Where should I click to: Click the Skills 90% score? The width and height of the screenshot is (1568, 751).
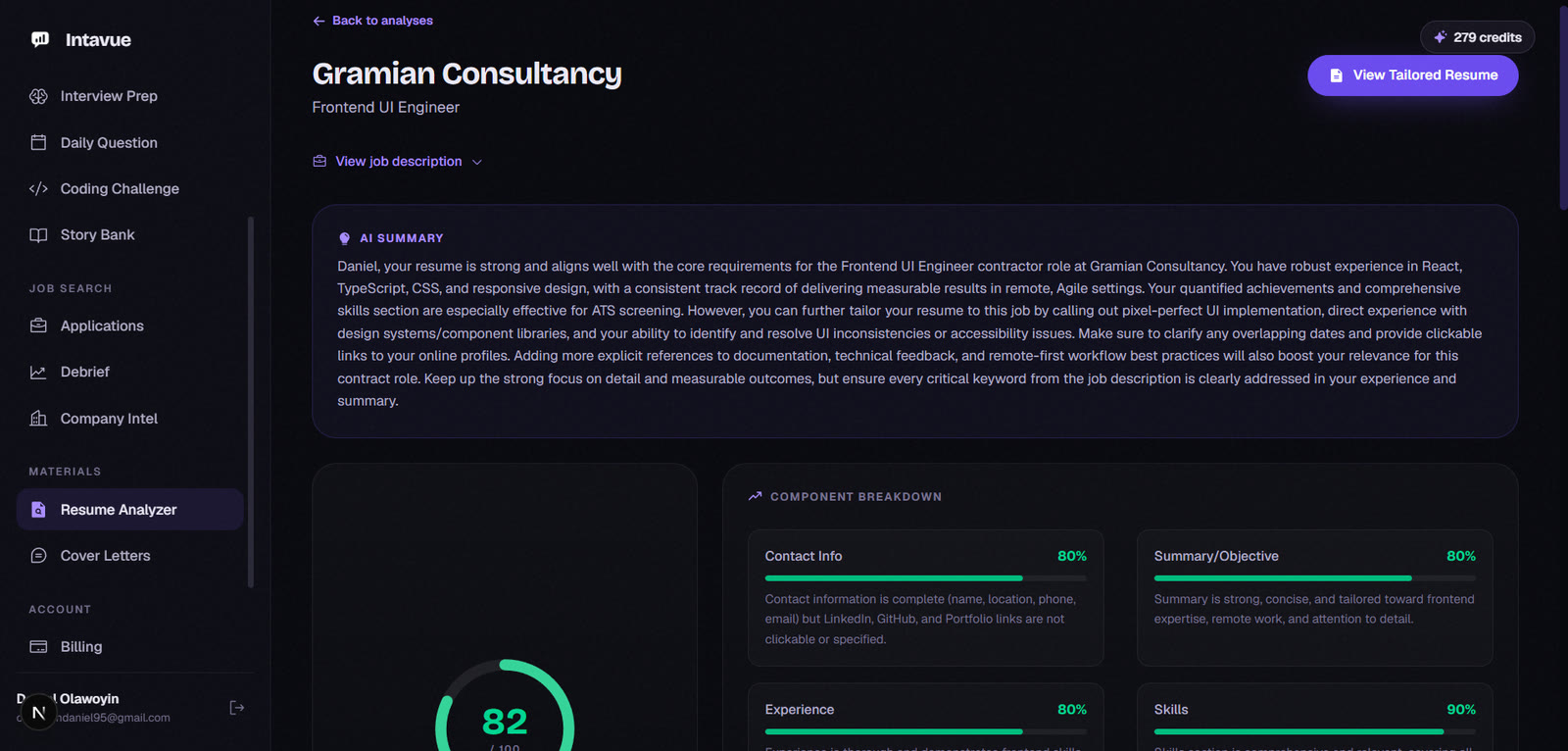tap(1460, 710)
